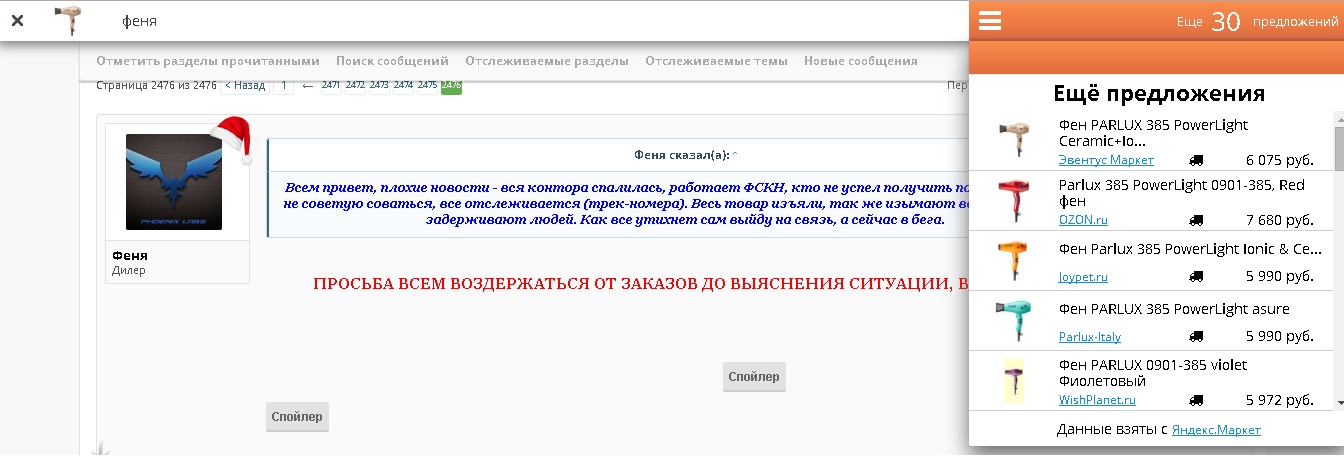1344x465 pixels.
Task: Expand the left Спойлер button
Action: point(297,417)
